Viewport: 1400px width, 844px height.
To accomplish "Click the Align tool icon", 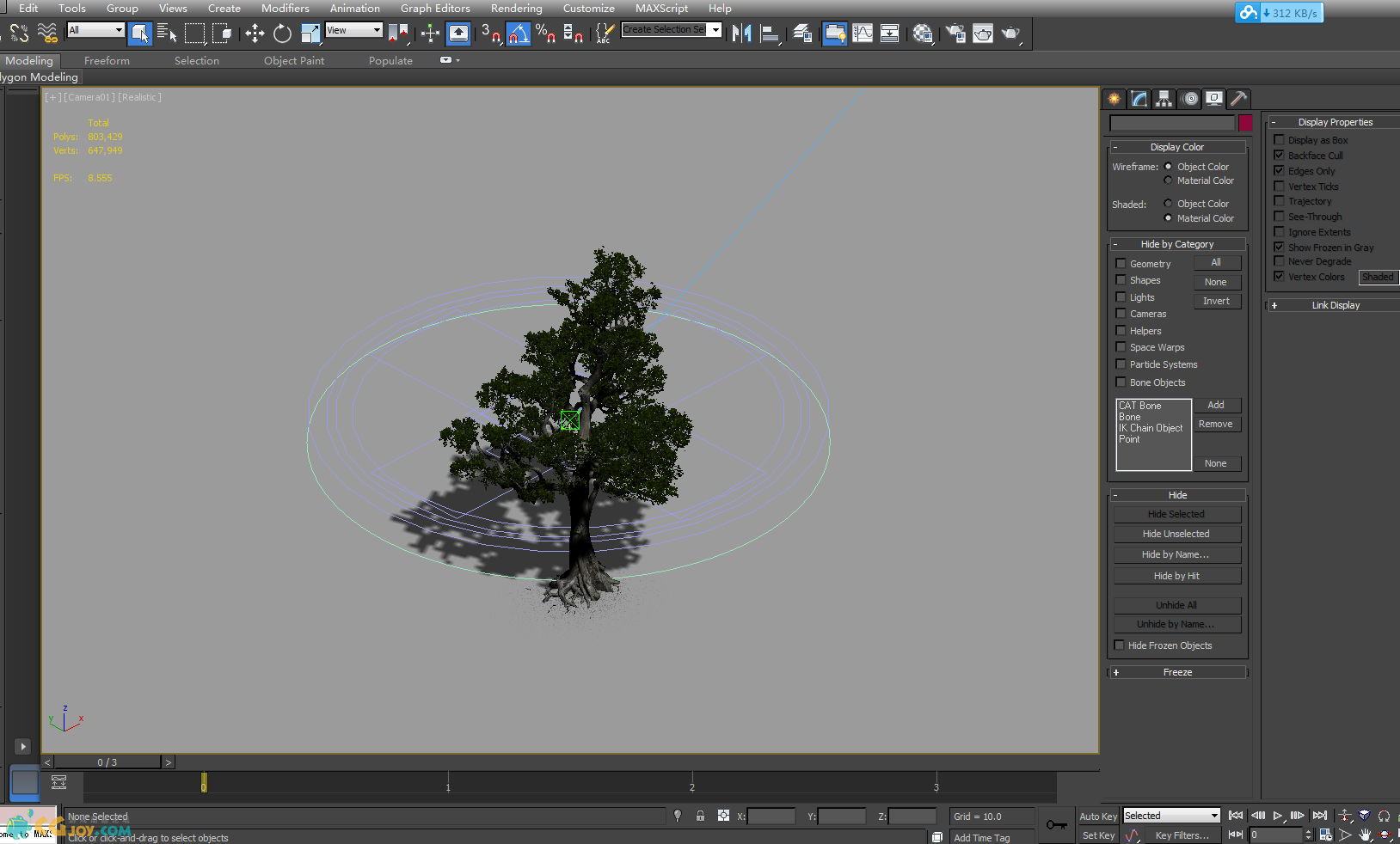I will tap(770, 34).
